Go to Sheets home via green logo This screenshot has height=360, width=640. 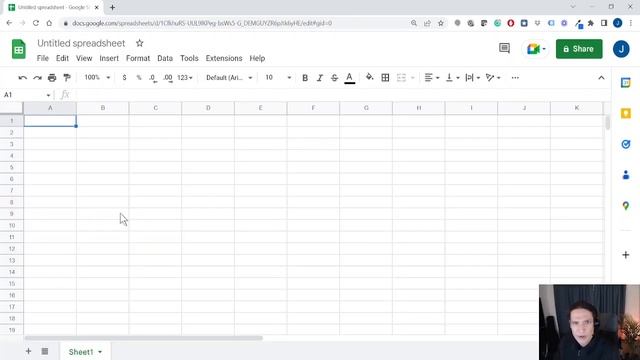tap(18, 49)
